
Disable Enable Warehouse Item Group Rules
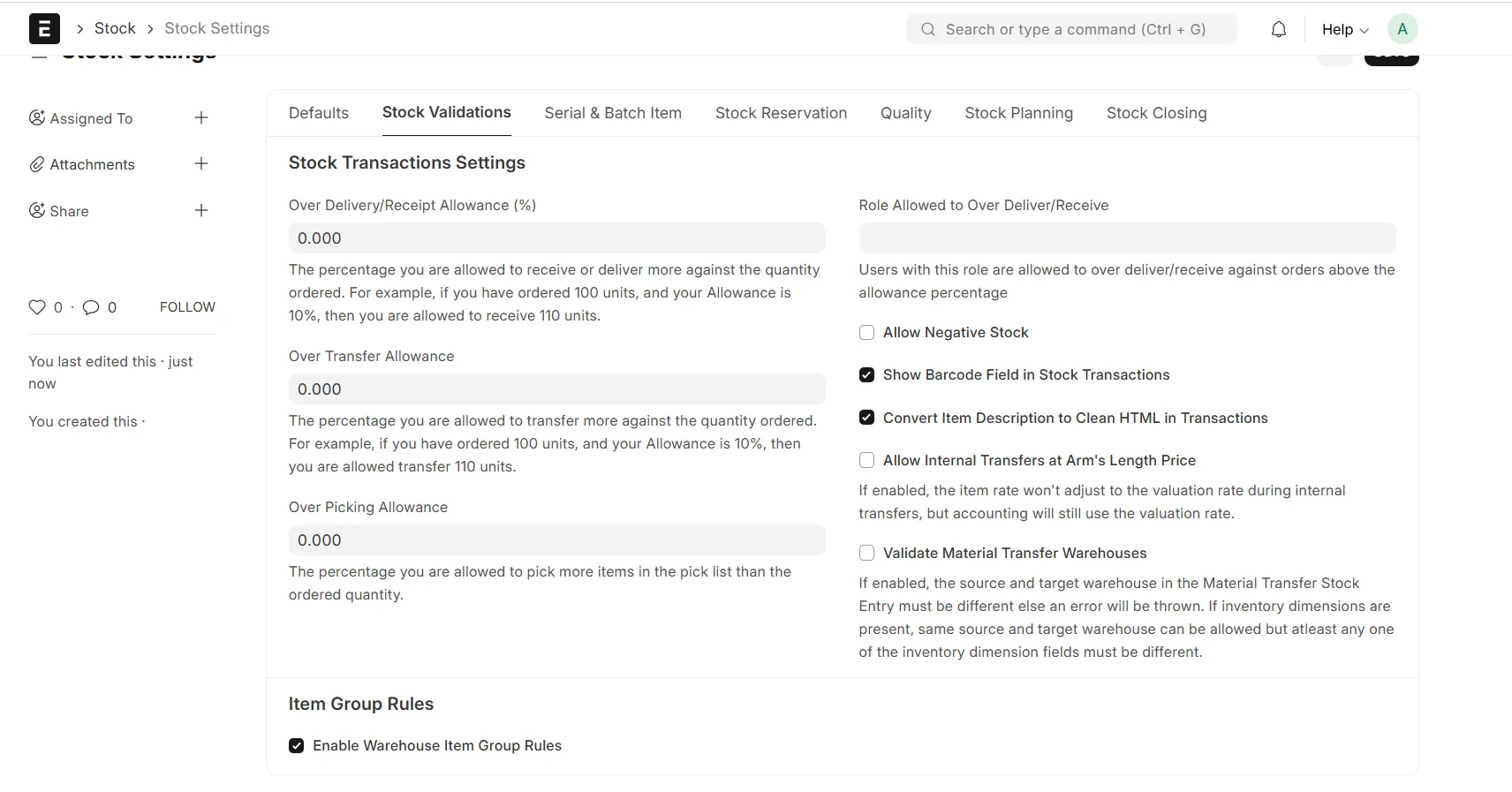pos(297,746)
